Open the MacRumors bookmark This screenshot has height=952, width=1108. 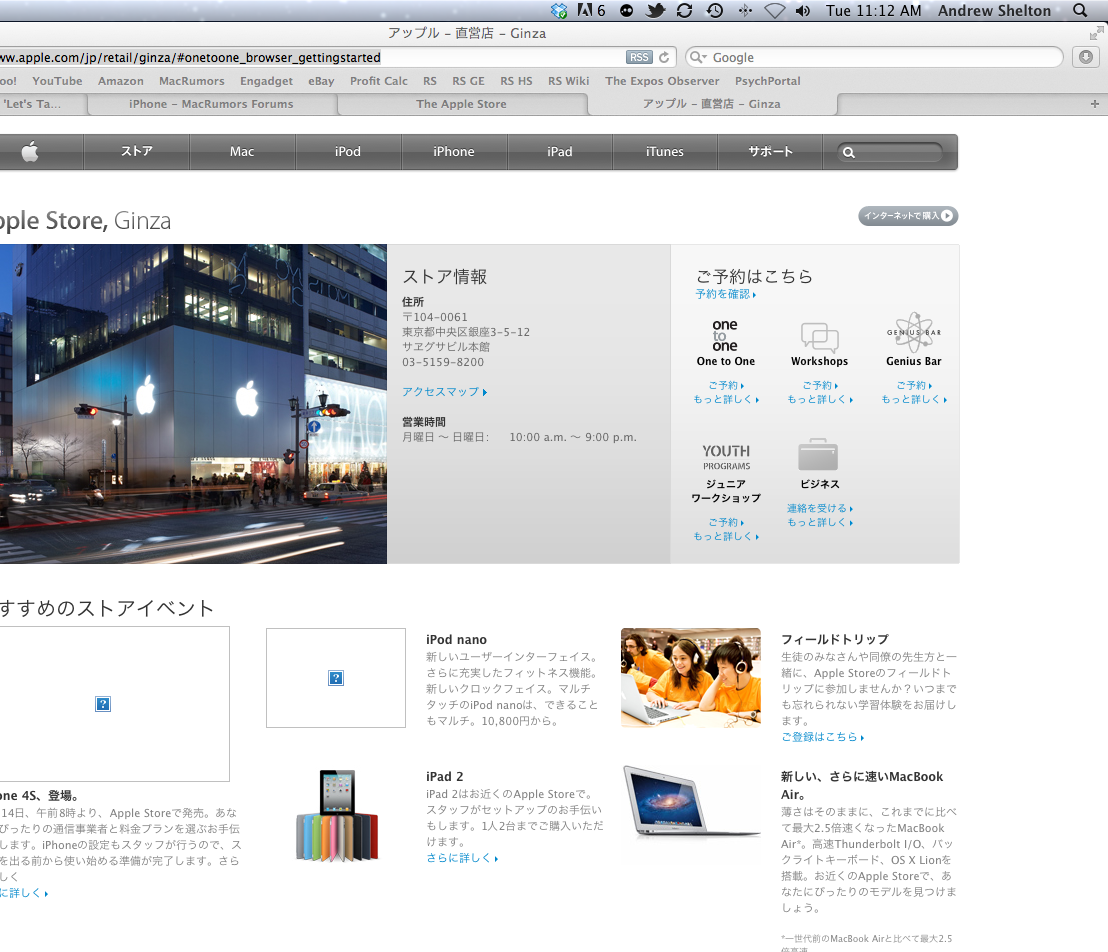191,81
